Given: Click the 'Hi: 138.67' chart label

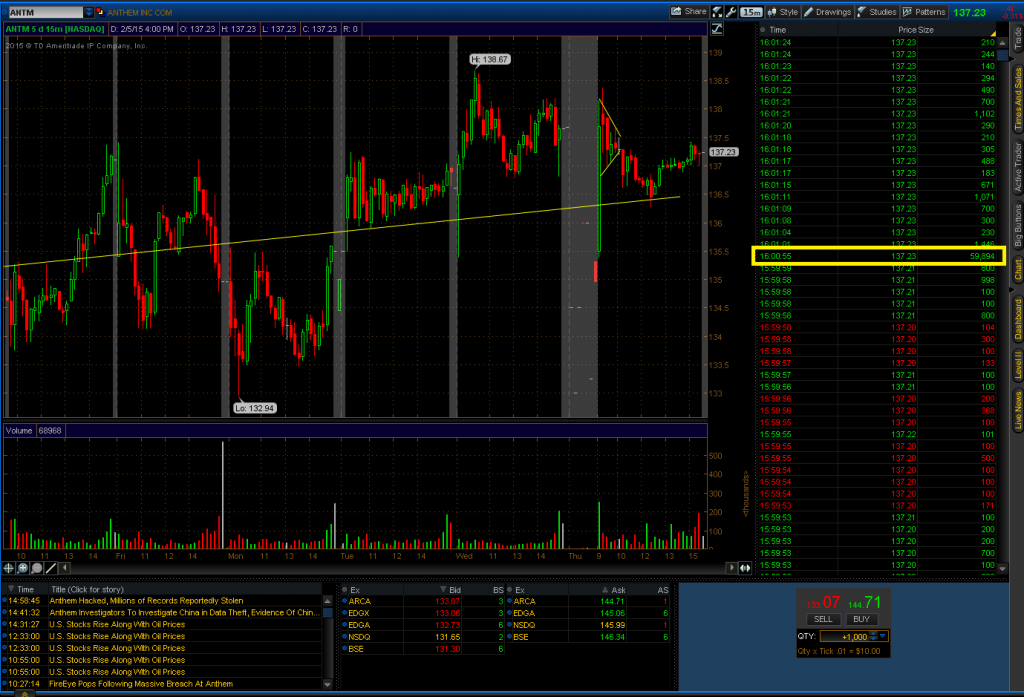Looking at the screenshot, I should [x=490, y=59].
